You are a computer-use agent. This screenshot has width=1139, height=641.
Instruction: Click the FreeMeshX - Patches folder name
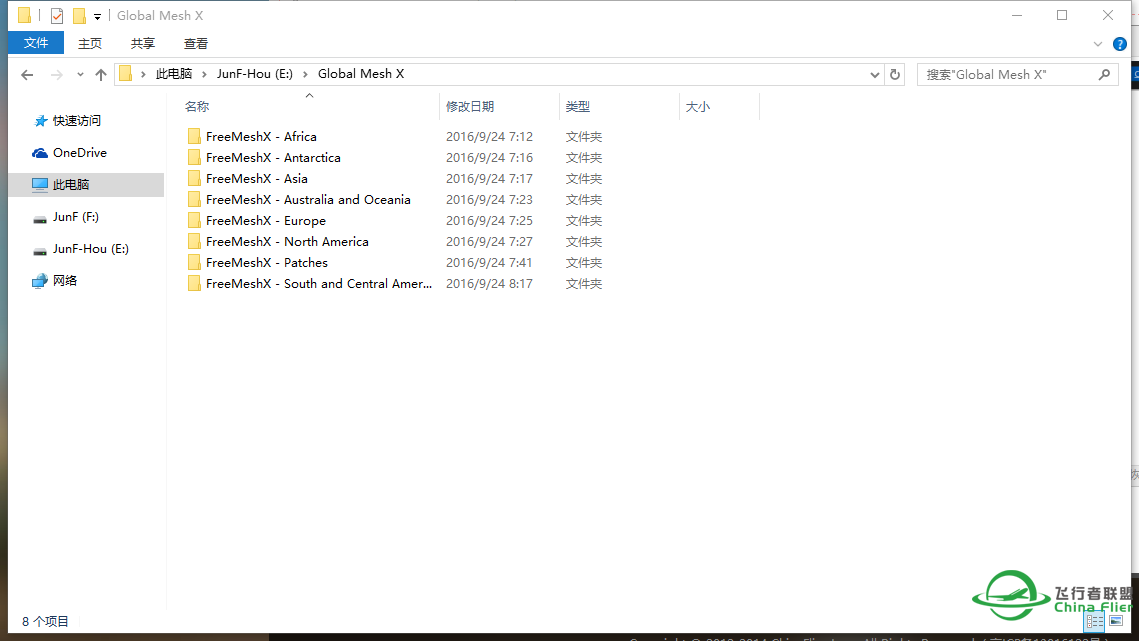pos(267,263)
